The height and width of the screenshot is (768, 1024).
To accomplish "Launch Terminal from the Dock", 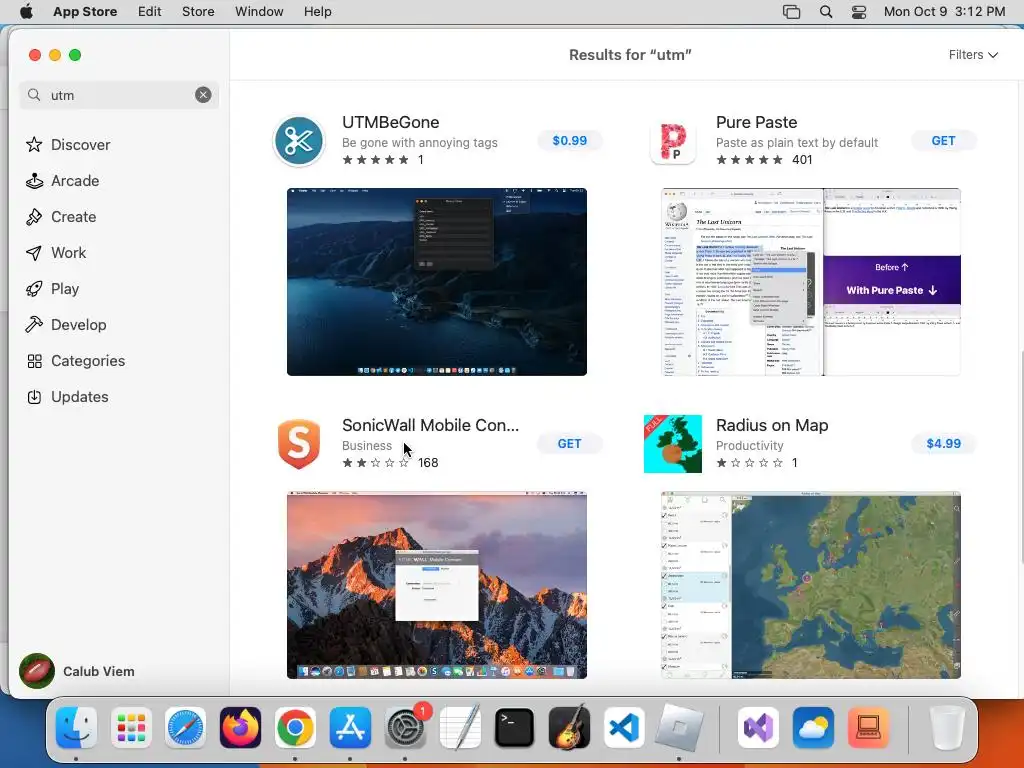I will click(x=515, y=727).
